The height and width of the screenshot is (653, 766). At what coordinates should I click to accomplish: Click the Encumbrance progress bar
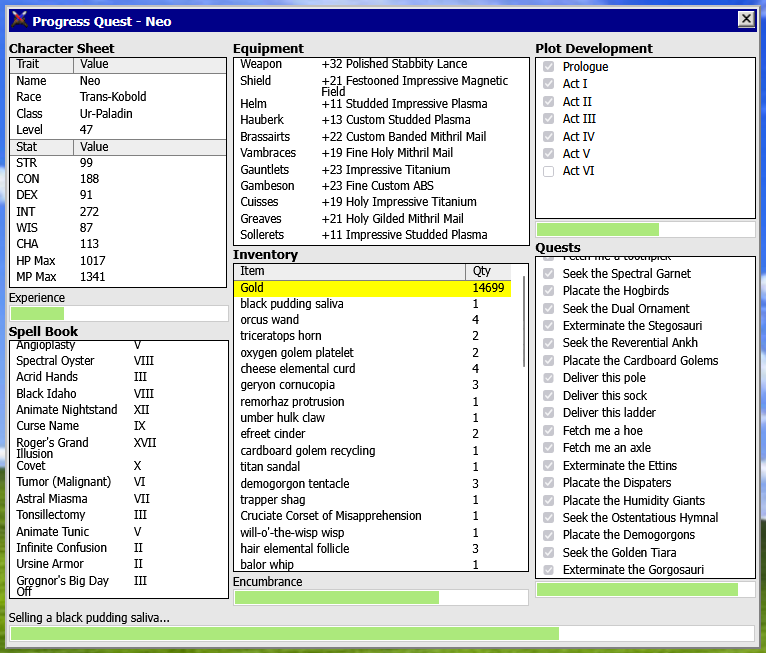tap(381, 597)
